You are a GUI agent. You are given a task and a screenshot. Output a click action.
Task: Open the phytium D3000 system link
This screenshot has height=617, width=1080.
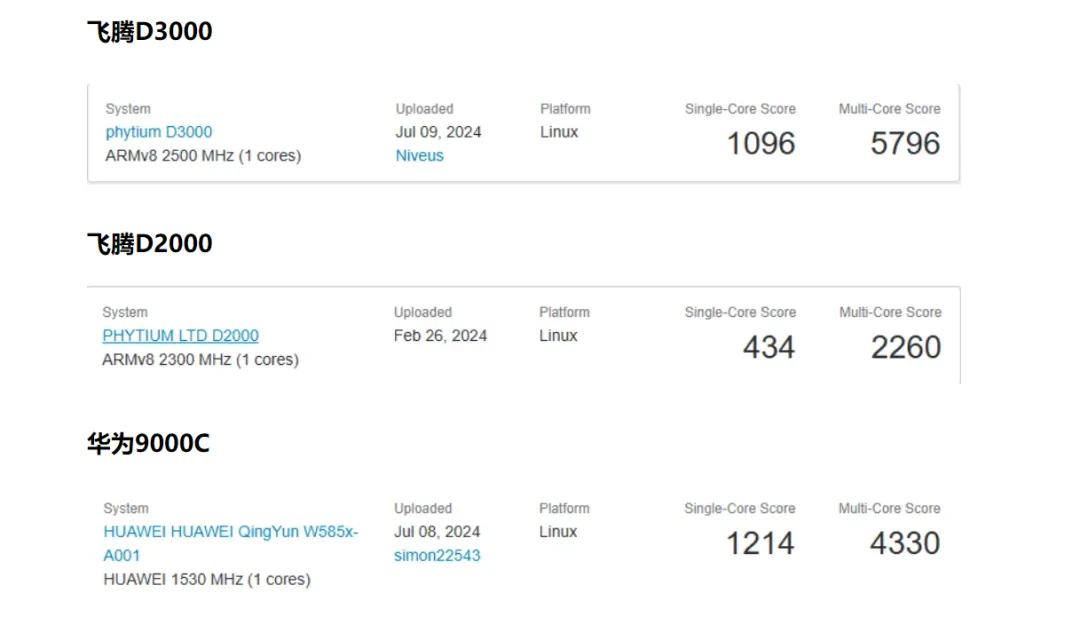coord(159,132)
